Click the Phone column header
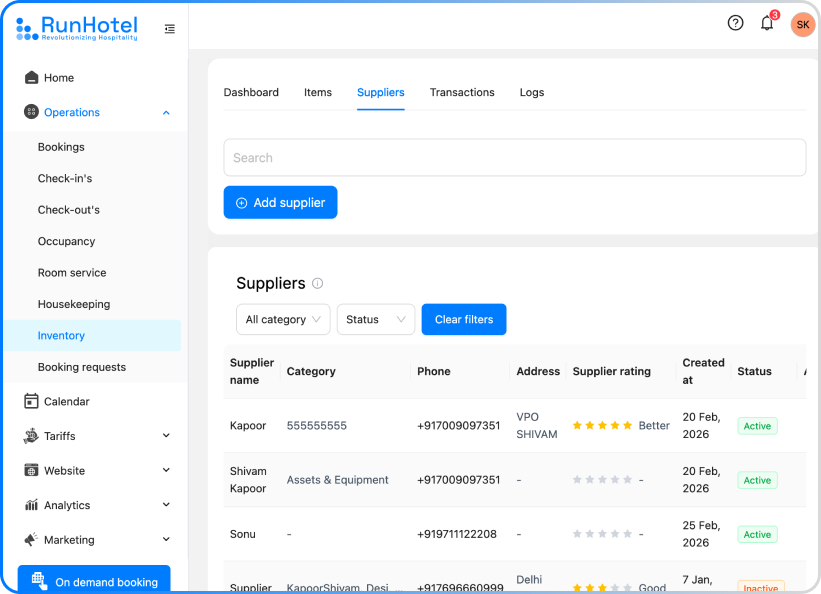Viewport: 821px width, 594px height. pyautogui.click(x=434, y=371)
